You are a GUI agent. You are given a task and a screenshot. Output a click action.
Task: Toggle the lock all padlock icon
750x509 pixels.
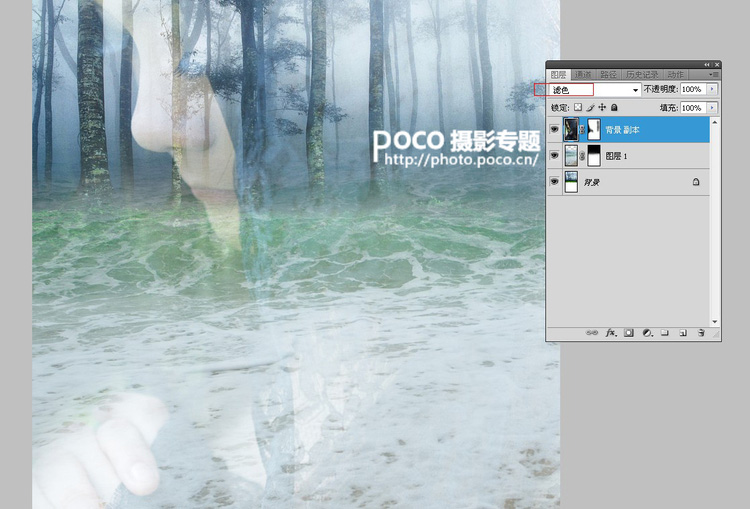614,107
